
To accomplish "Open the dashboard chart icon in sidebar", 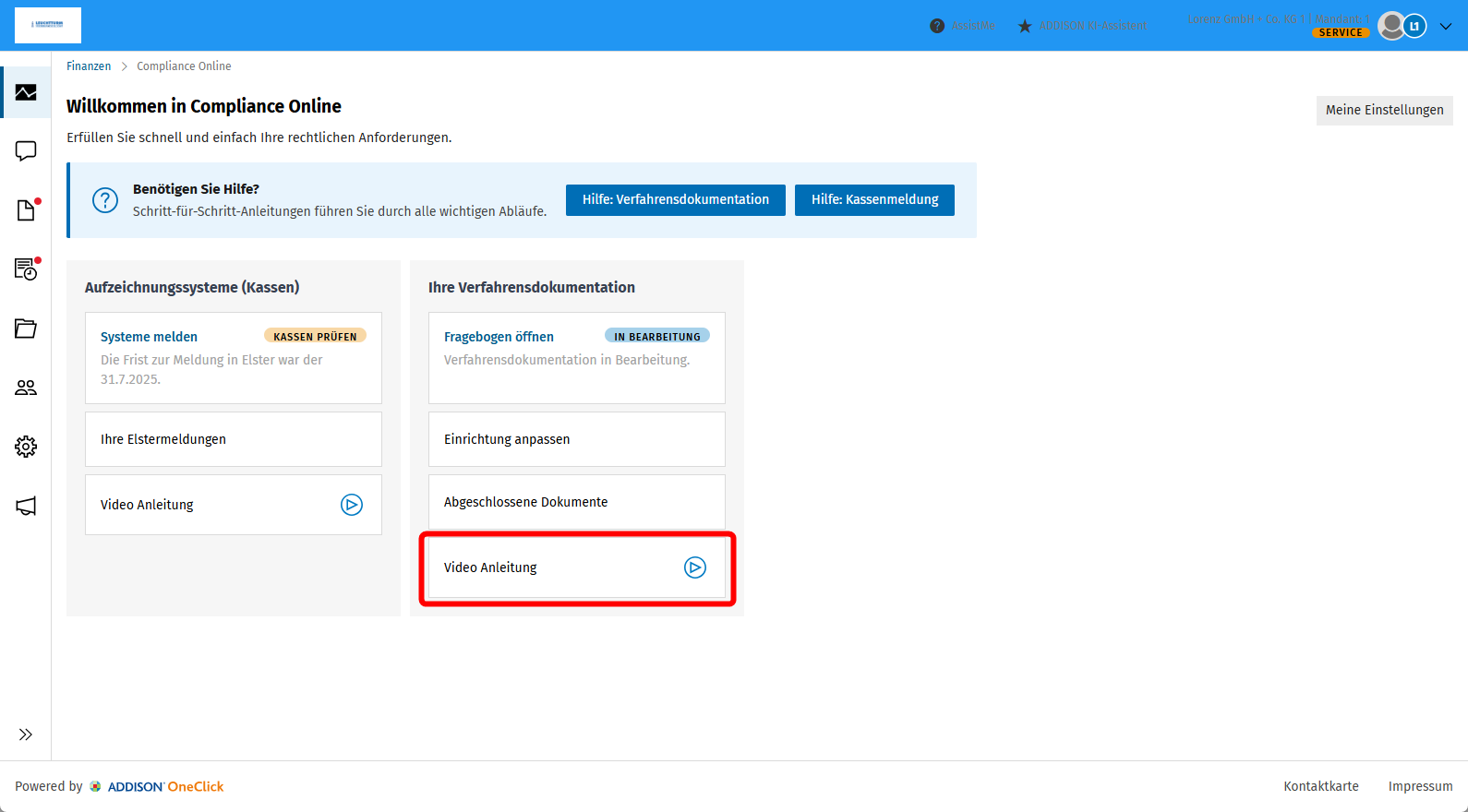I will point(26,92).
